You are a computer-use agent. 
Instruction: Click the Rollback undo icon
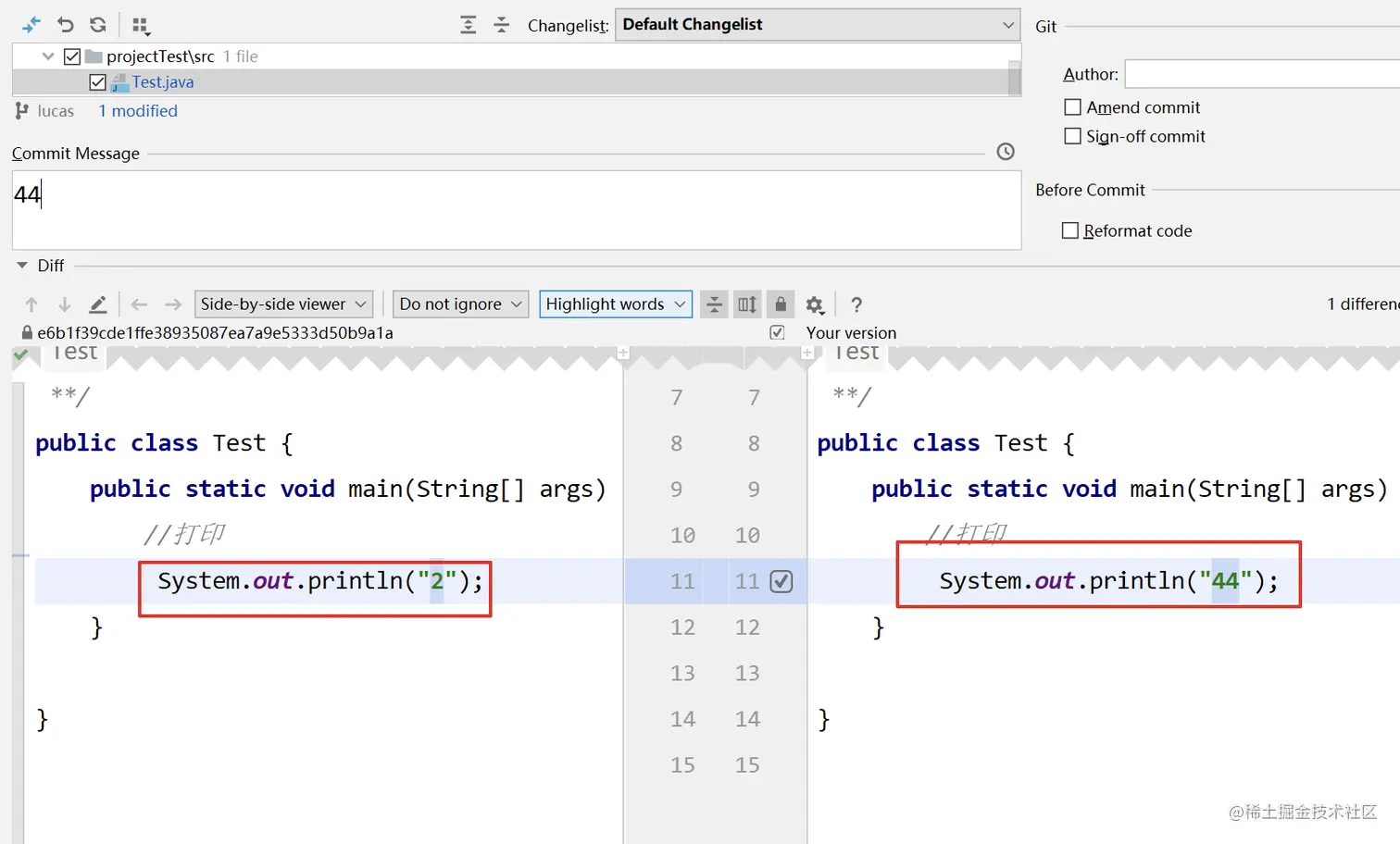65,25
